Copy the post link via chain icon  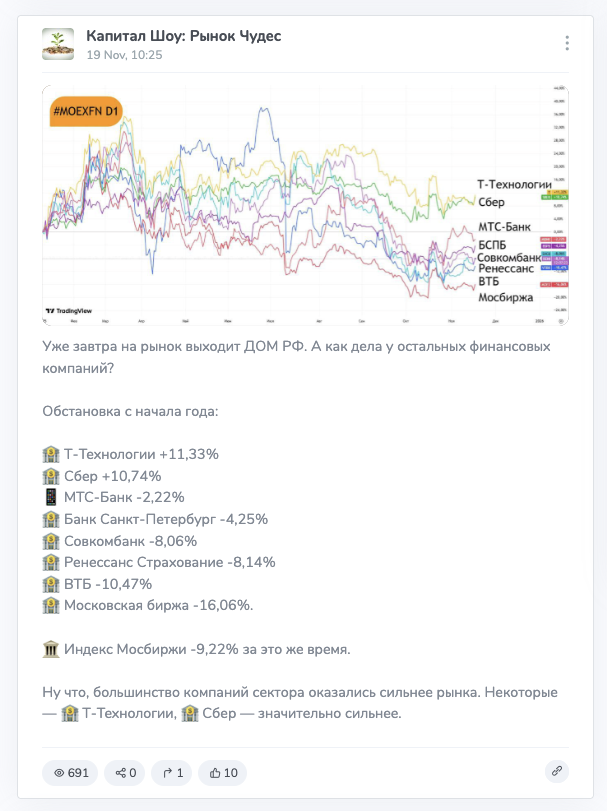tap(557, 772)
